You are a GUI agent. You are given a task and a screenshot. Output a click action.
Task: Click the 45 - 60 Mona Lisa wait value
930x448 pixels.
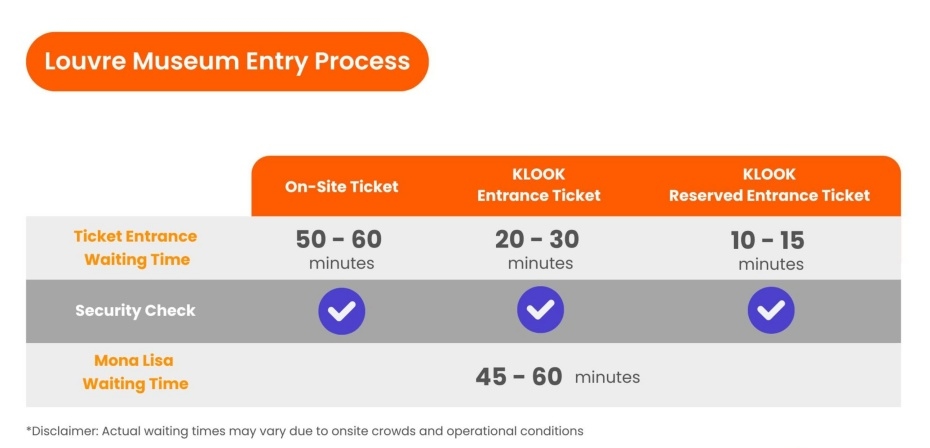point(519,377)
